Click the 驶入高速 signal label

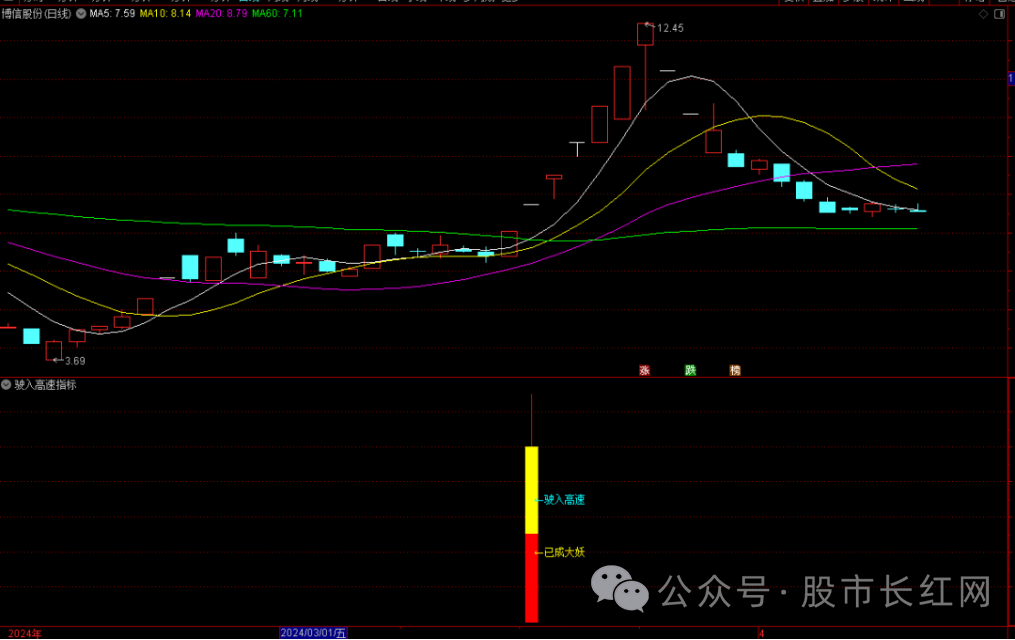(x=564, y=500)
